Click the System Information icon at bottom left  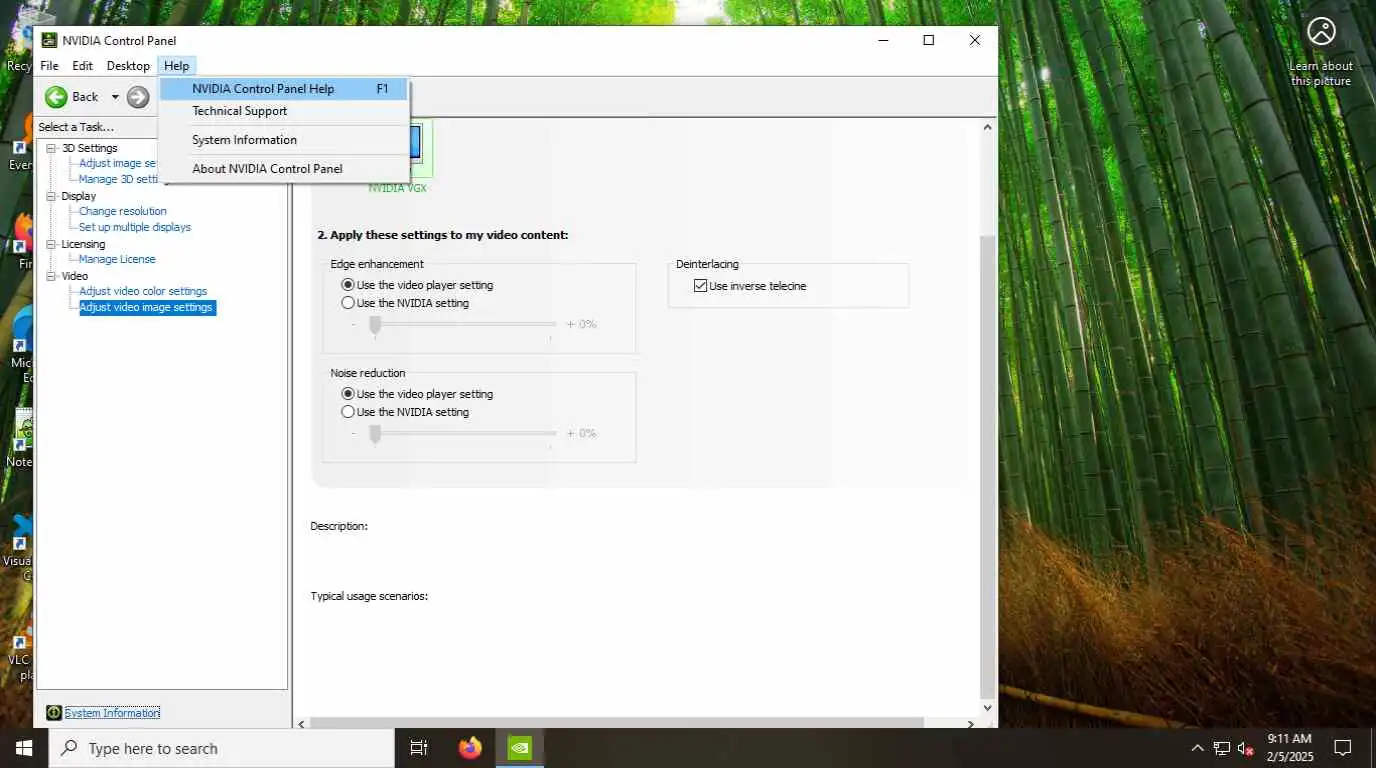coord(54,713)
